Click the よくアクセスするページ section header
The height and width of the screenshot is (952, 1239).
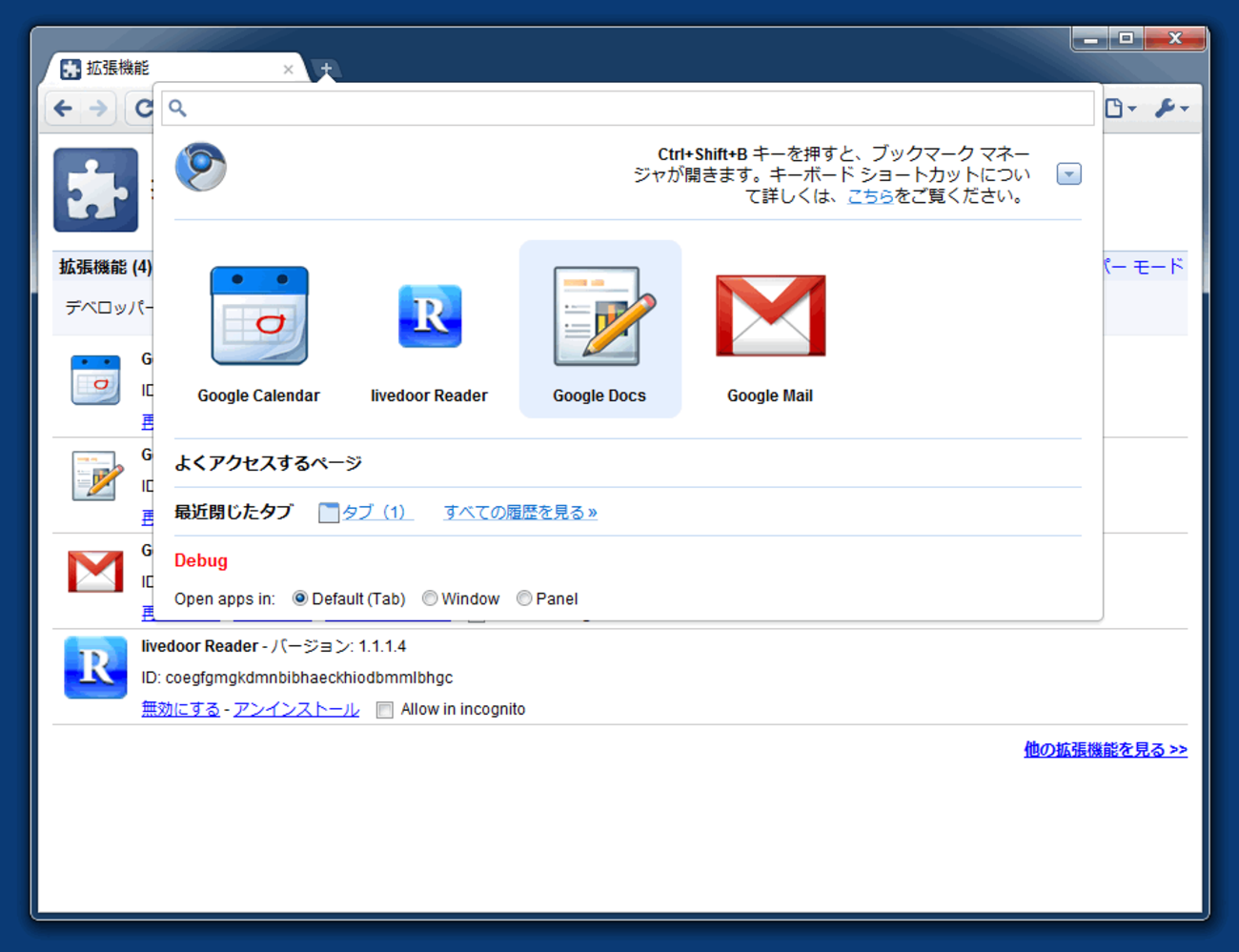[268, 463]
